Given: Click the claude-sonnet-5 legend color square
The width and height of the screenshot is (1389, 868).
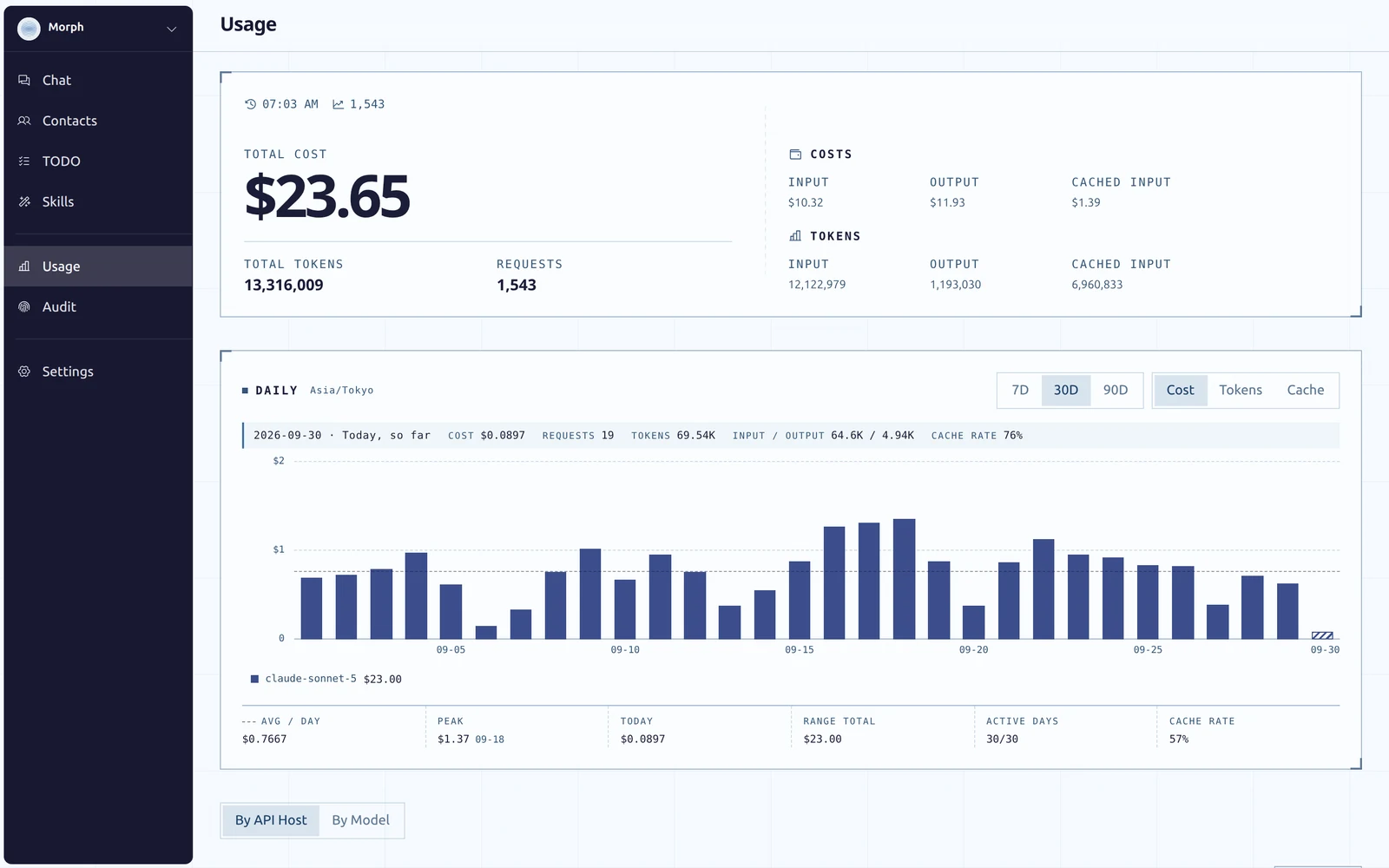Looking at the screenshot, I should [254, 679].
